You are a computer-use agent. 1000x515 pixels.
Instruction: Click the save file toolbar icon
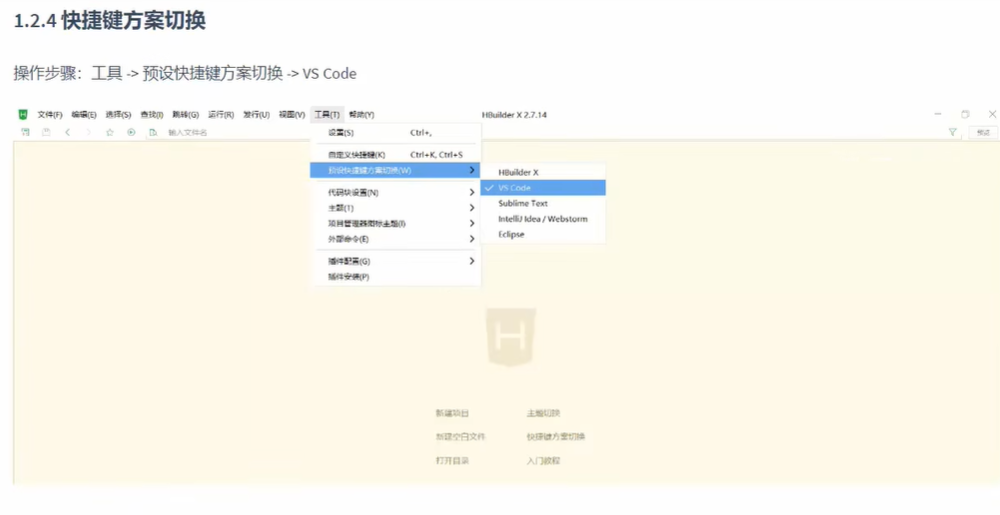click(x=46, y=133)
